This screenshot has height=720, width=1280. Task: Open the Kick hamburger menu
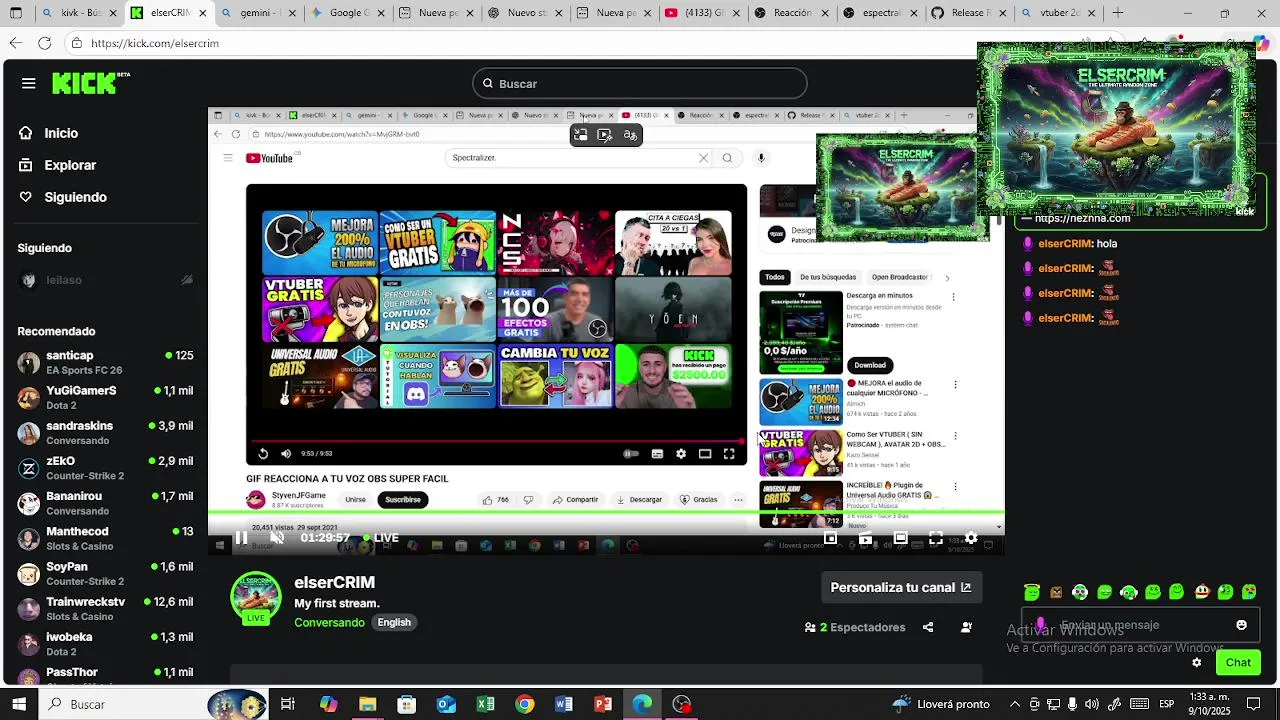[x=28, y=84]
